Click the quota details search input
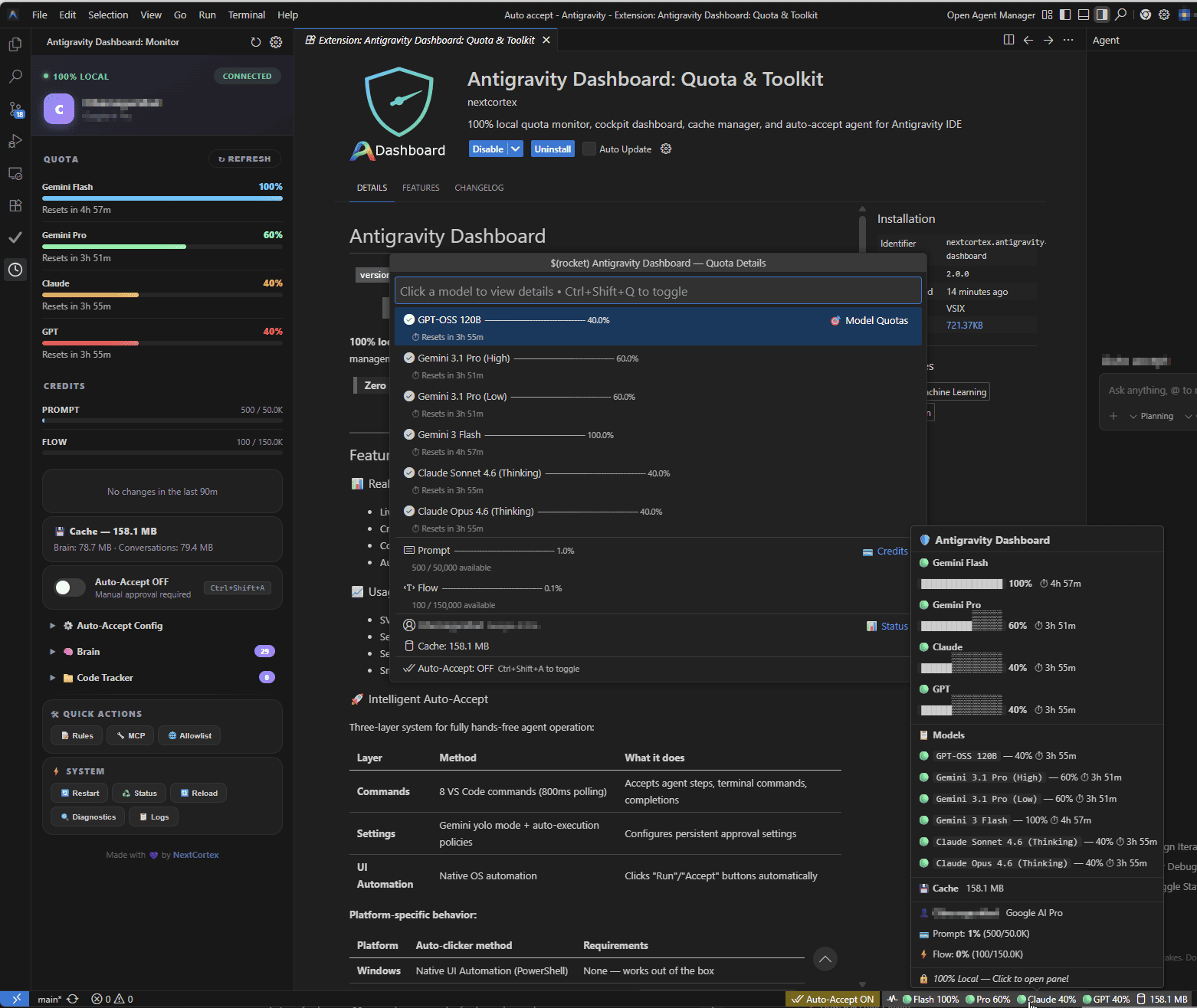 point(658,291)
